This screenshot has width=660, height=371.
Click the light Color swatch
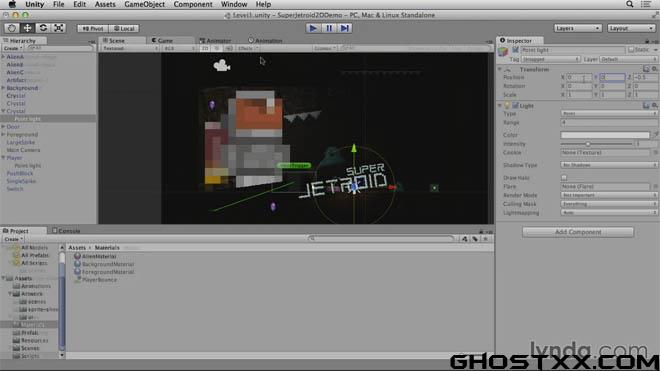click(x=605, y=135)
